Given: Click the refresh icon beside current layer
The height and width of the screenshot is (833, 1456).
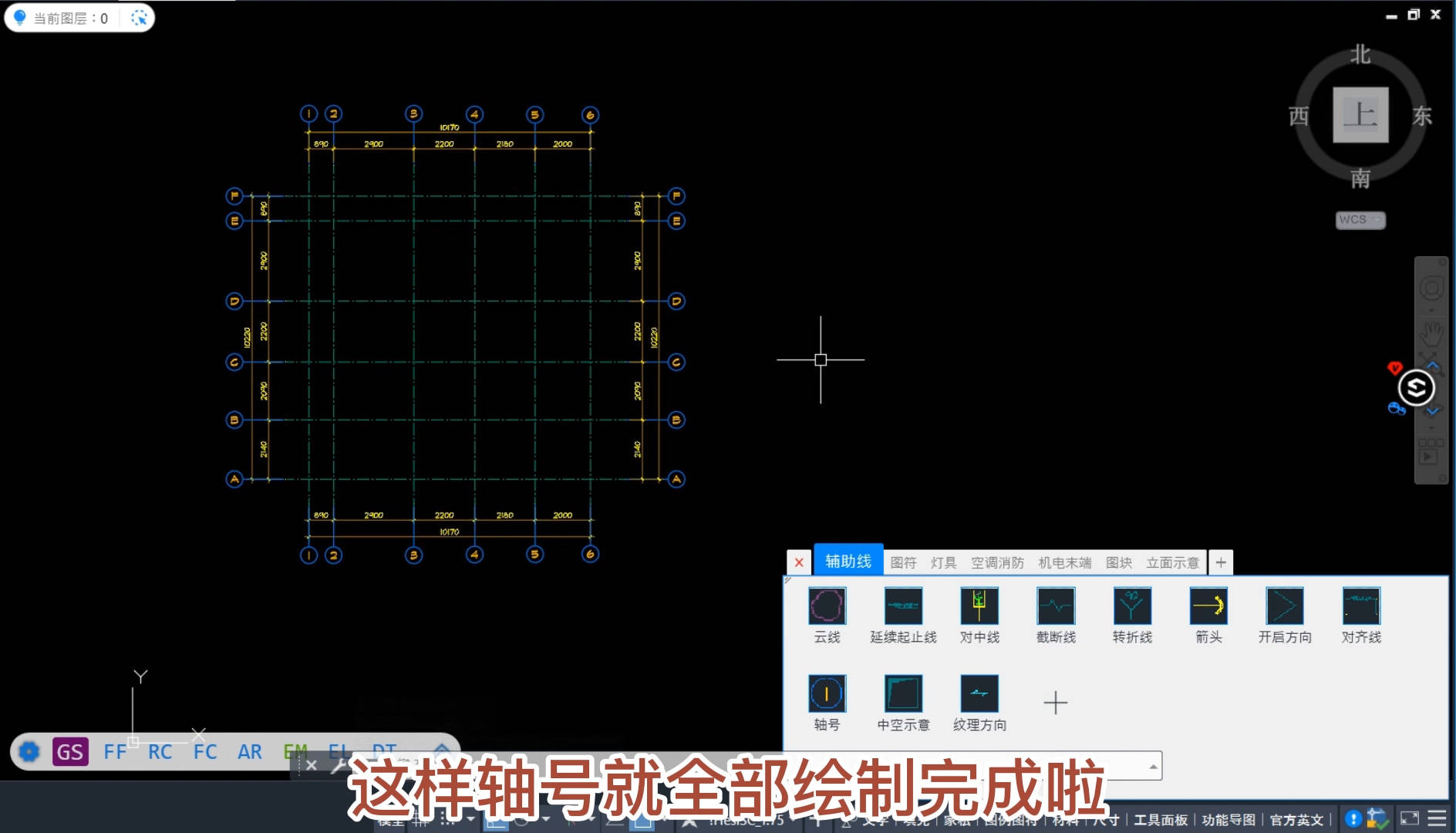Looking at the screenshot, I should click(139, 18).
